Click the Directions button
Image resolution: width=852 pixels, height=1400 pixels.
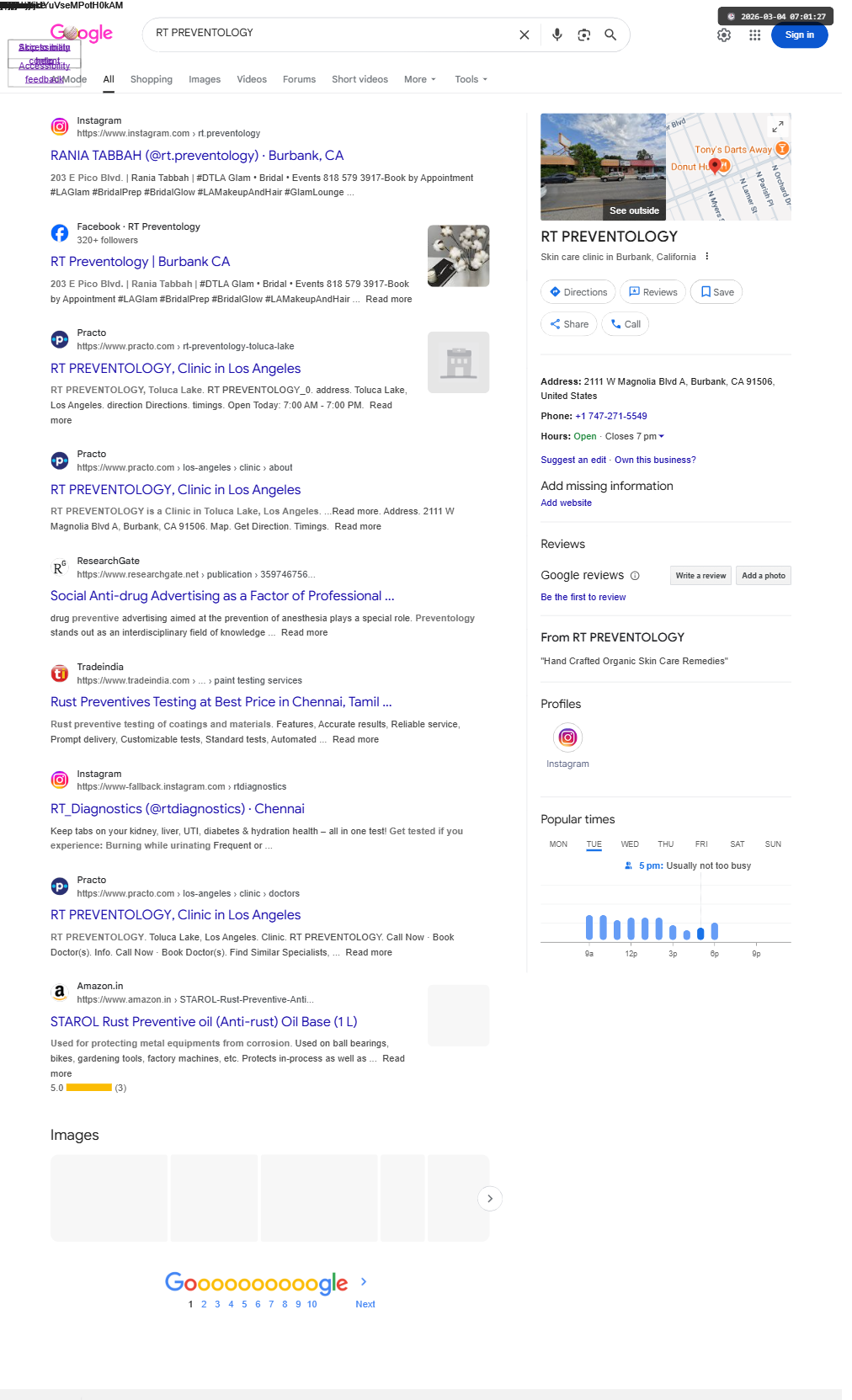(578, 292)
